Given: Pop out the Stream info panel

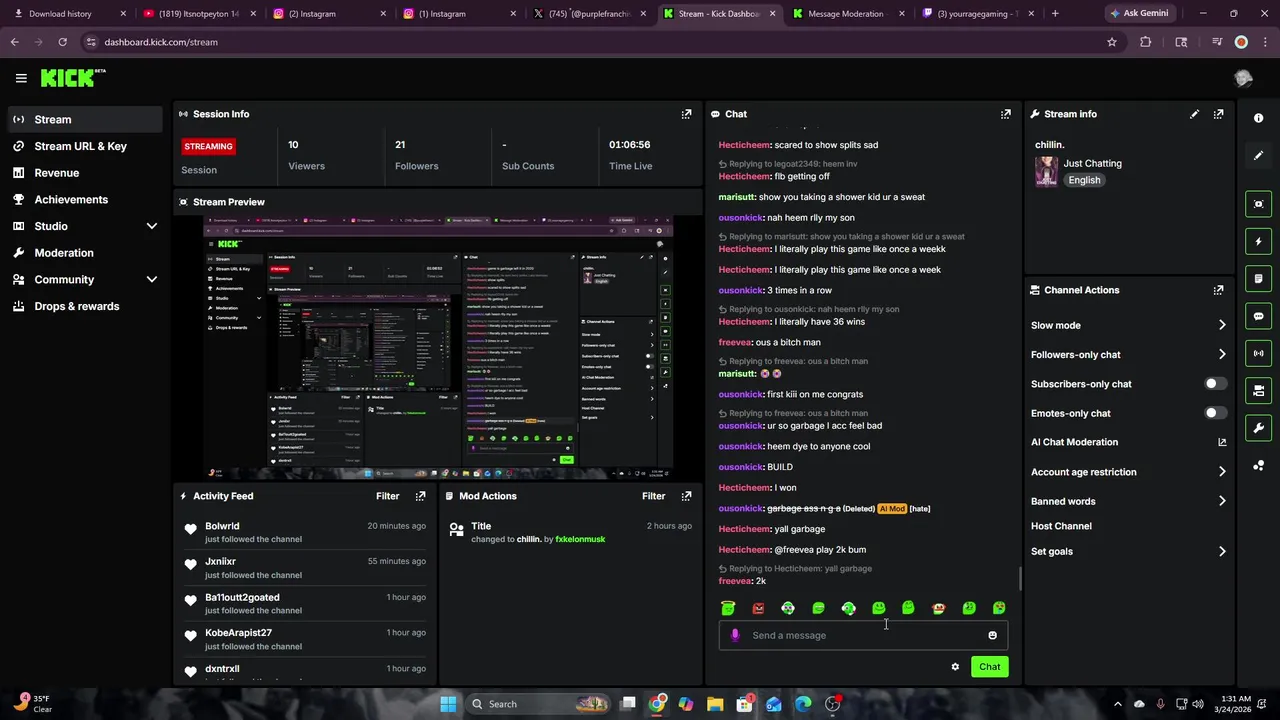Looking at the screenshot, I should (x=1218, y=114).
